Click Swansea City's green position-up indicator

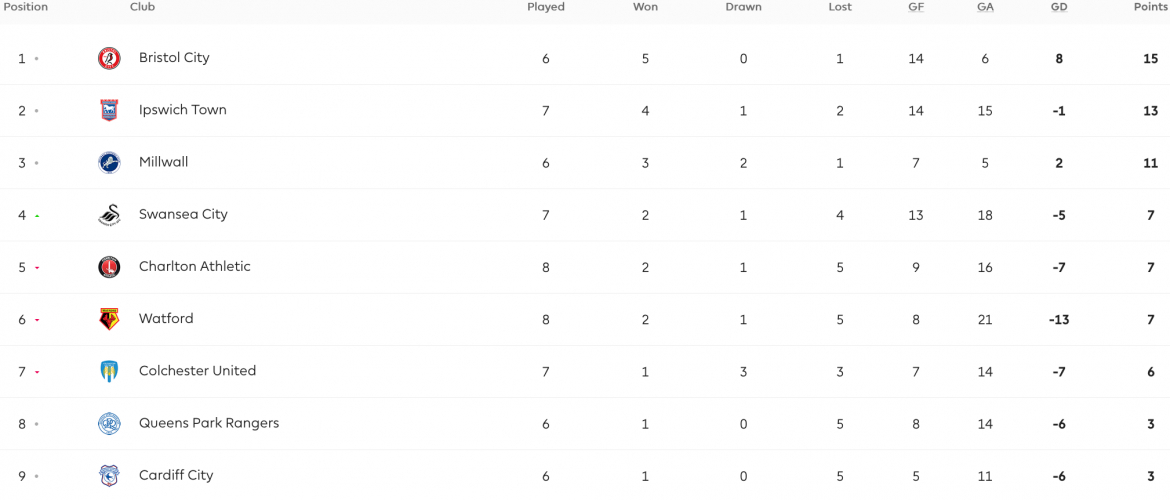37,216
